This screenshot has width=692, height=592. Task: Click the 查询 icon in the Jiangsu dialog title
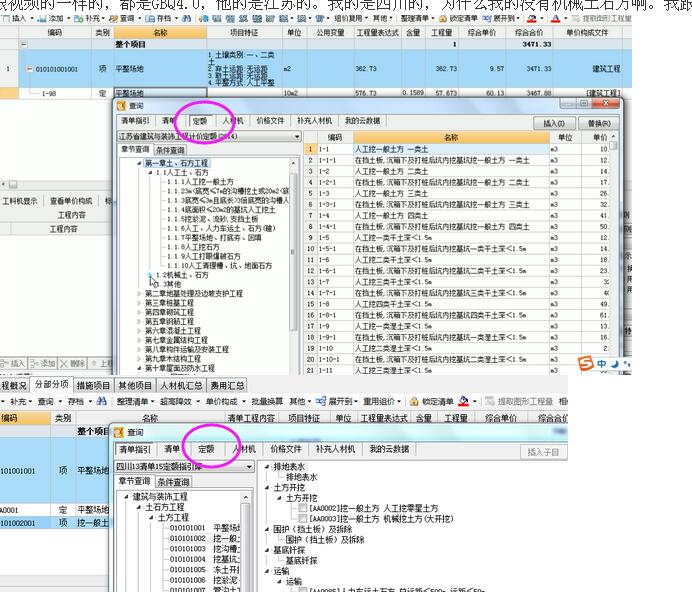click(121, 106)
